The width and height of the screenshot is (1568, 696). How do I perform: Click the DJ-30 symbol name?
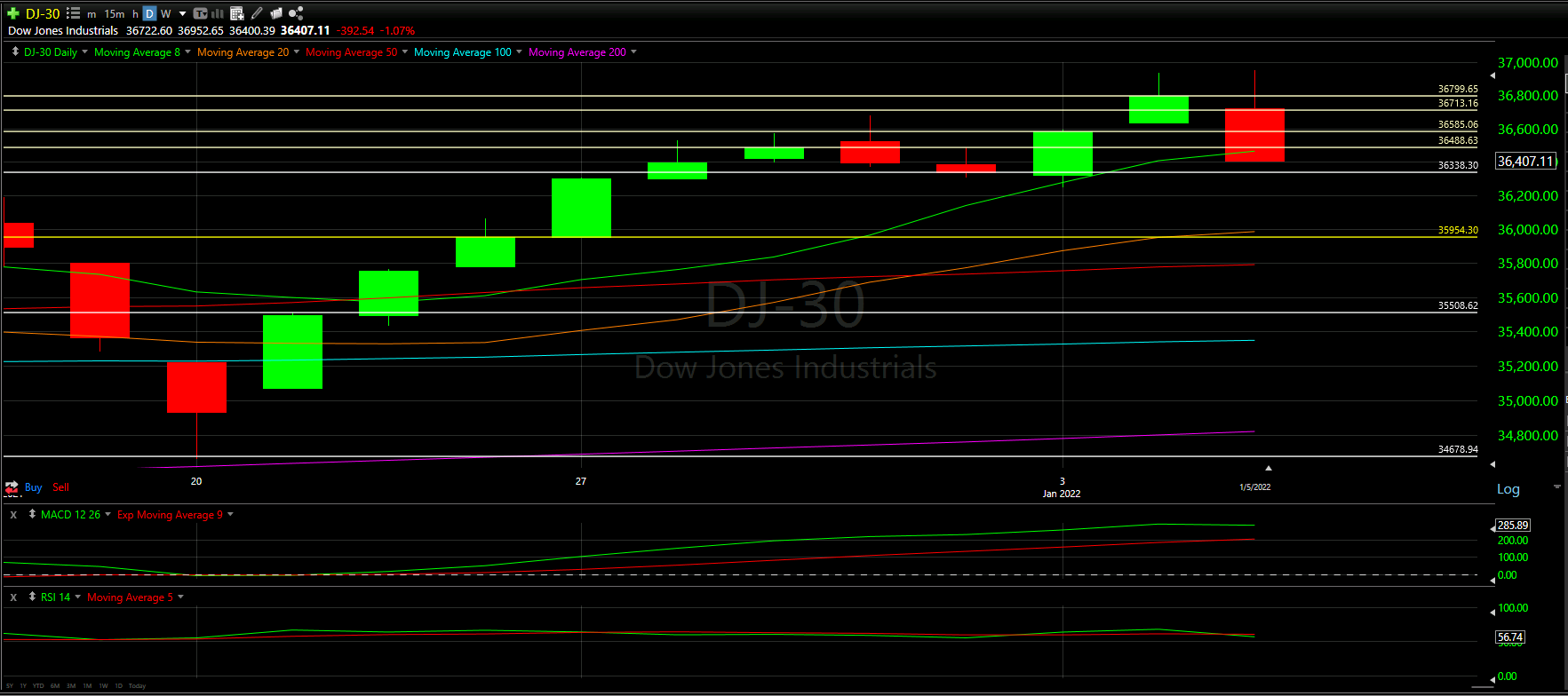[x=43, y=14]
